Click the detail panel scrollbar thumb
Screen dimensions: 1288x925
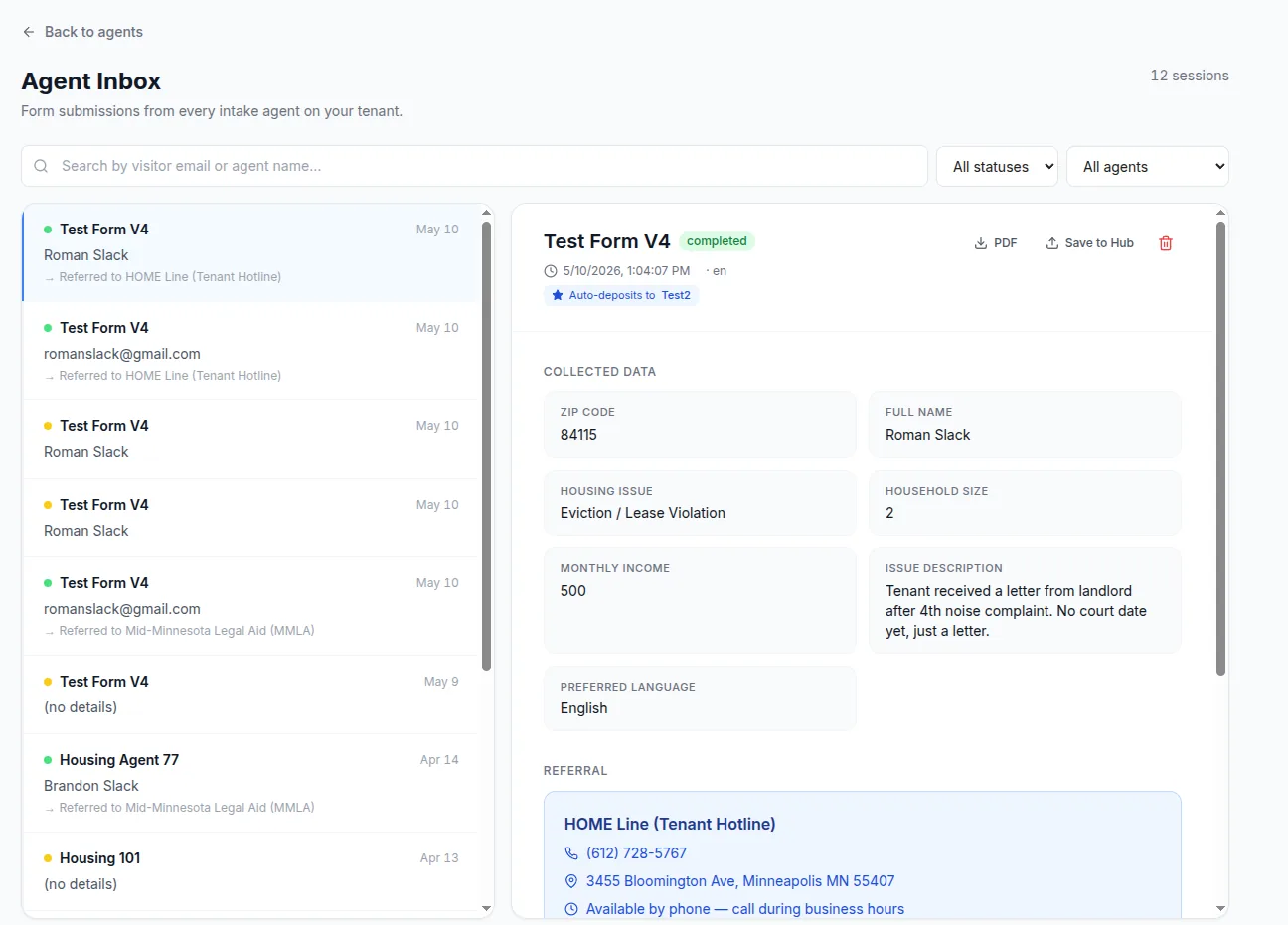click(x=1220, y=448)
